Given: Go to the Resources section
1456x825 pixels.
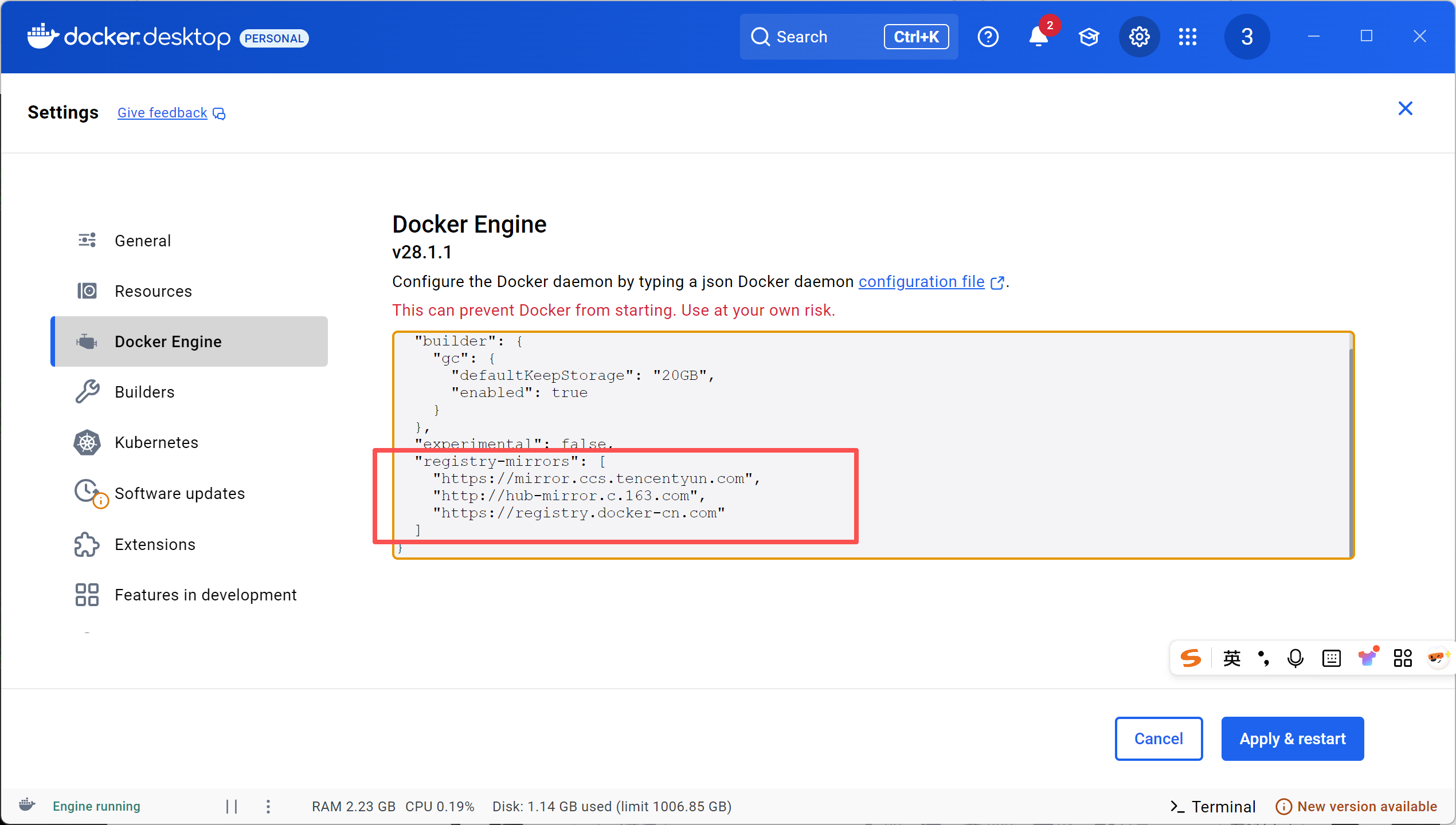Looking at the screenshot, I should [153, 291].
